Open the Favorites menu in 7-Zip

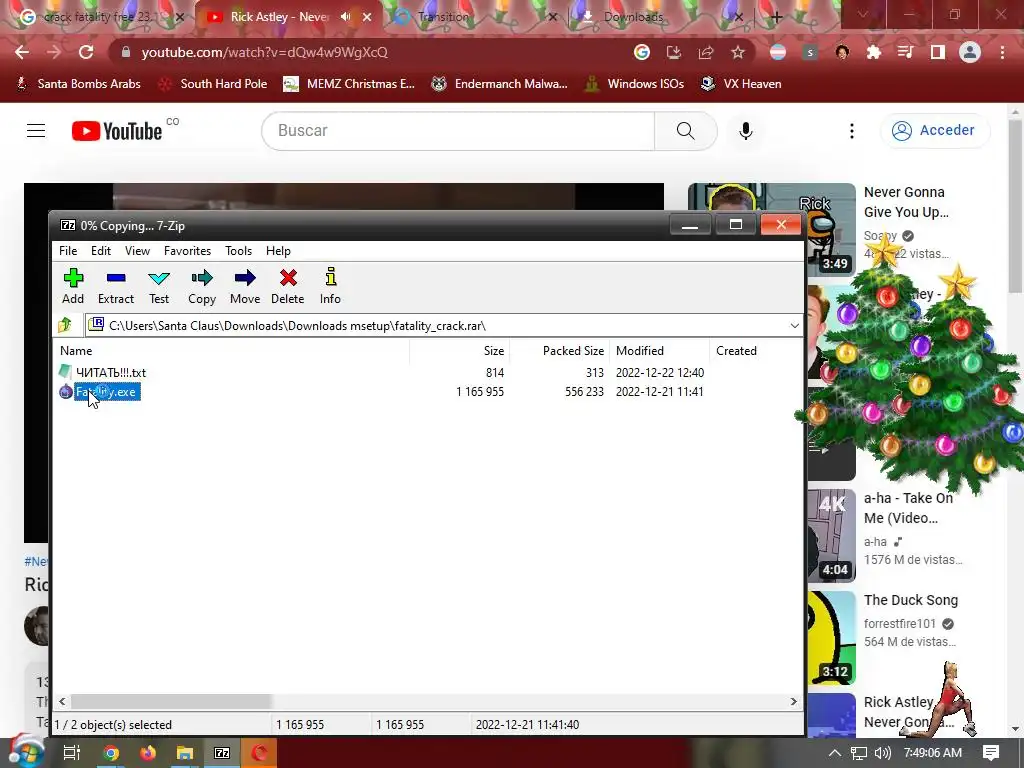(187, 251)
